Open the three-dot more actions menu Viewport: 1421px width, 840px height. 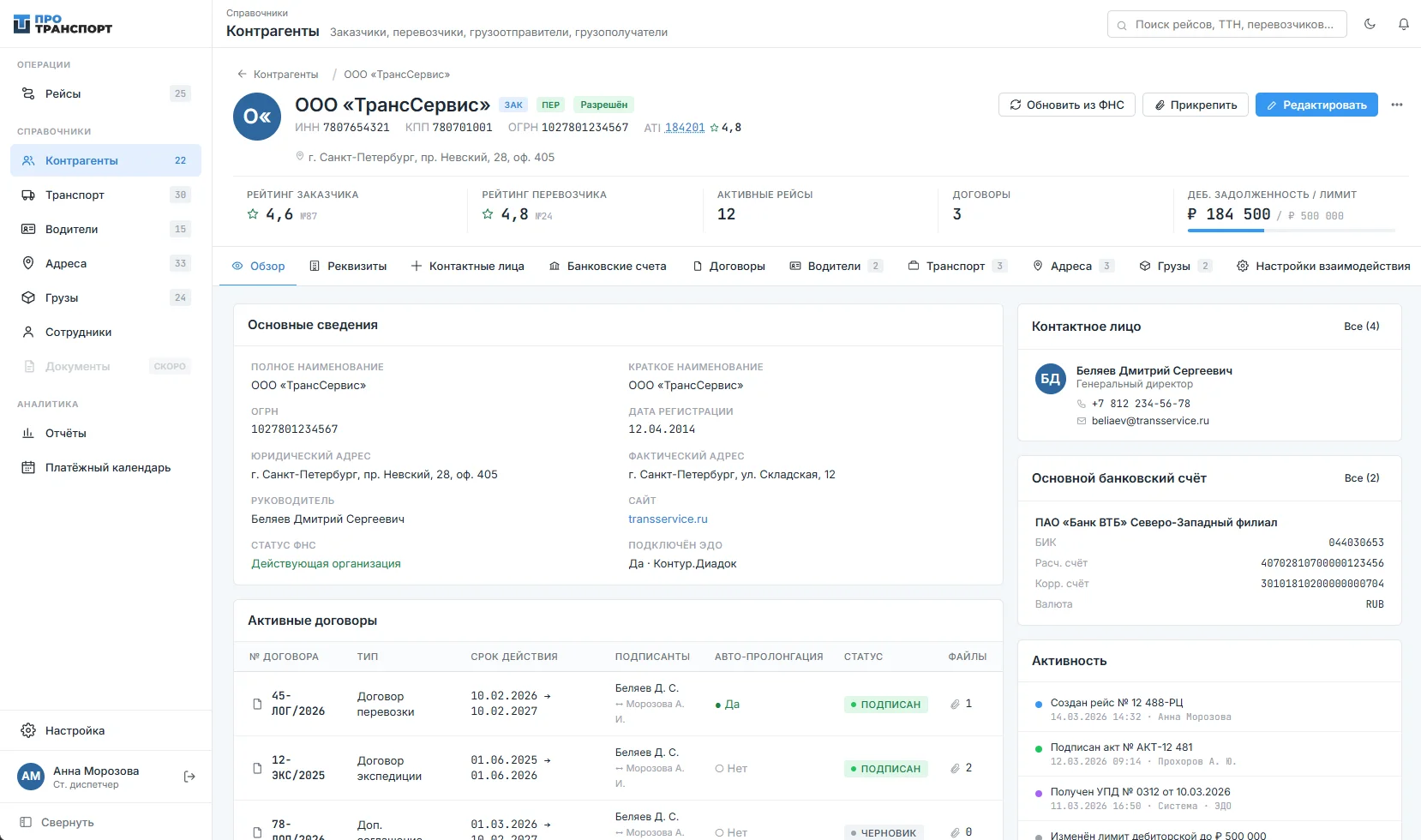[1397, 105]
